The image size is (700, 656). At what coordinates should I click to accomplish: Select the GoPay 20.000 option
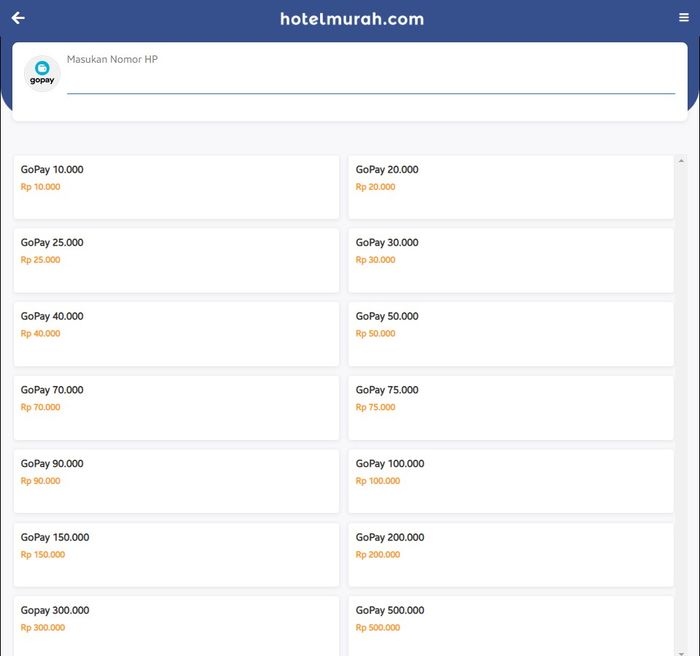point(510,187)
